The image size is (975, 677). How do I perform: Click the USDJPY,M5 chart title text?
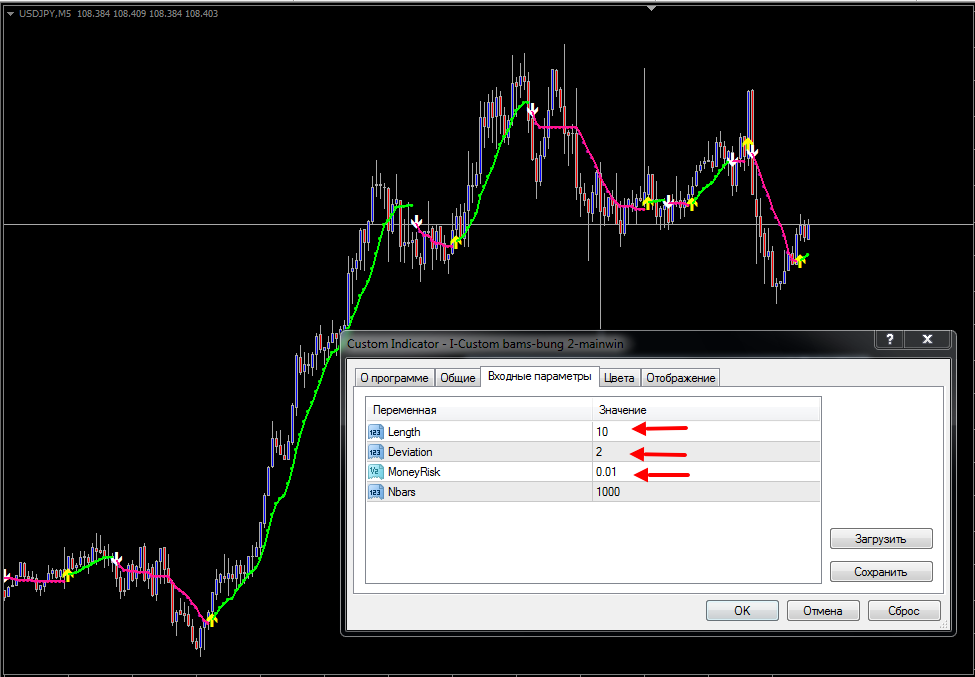tap(44, 13)
